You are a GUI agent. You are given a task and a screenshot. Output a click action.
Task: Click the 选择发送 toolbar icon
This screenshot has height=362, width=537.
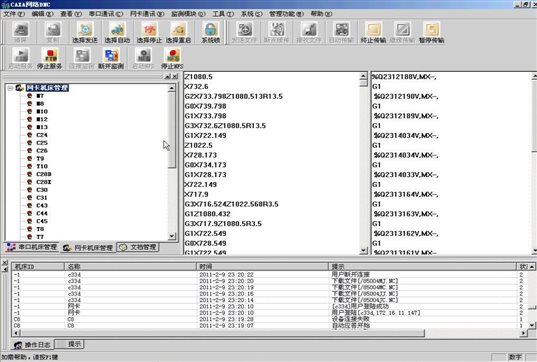(85, 29)
